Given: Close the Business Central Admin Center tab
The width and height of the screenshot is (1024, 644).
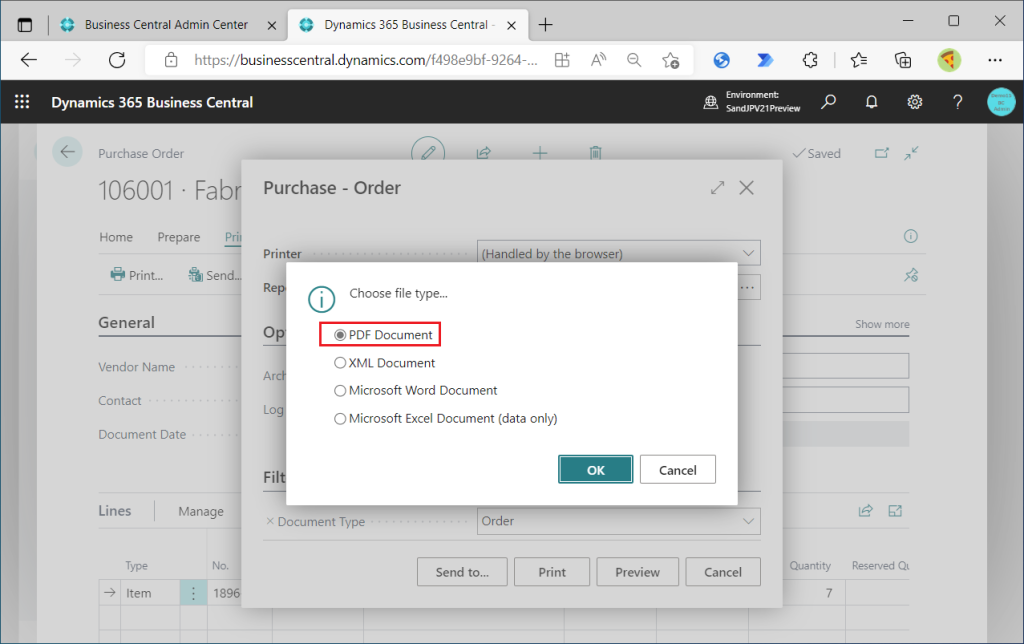Looking at the screenshot, I should 272,25.
